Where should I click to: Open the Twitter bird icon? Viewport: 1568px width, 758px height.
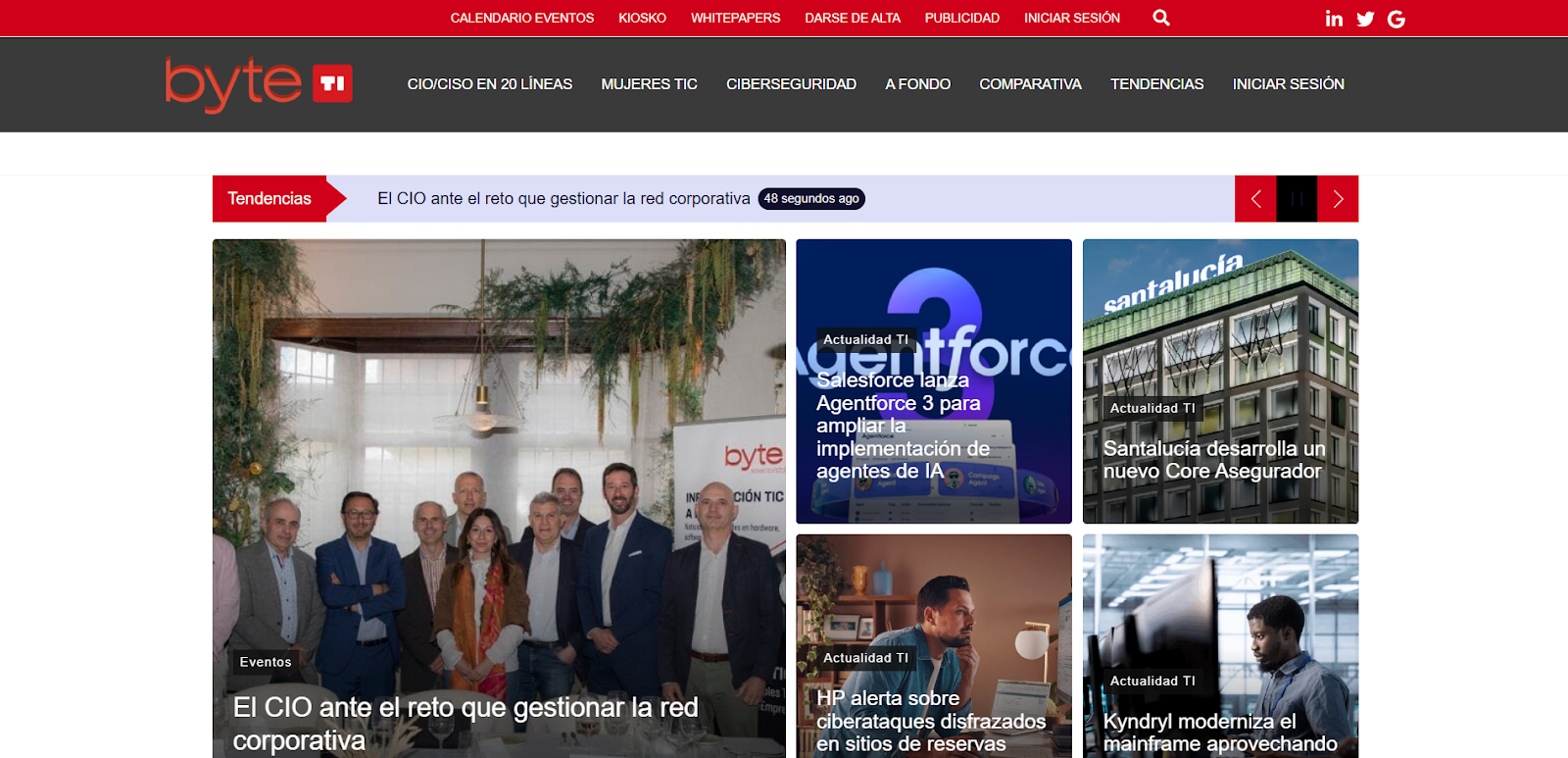[1365, 19]
